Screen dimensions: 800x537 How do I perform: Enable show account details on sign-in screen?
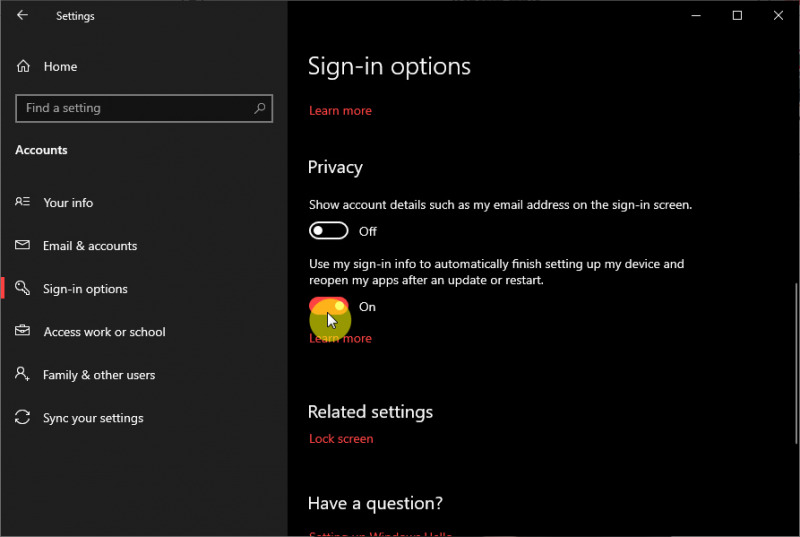(x=328, y=231)
